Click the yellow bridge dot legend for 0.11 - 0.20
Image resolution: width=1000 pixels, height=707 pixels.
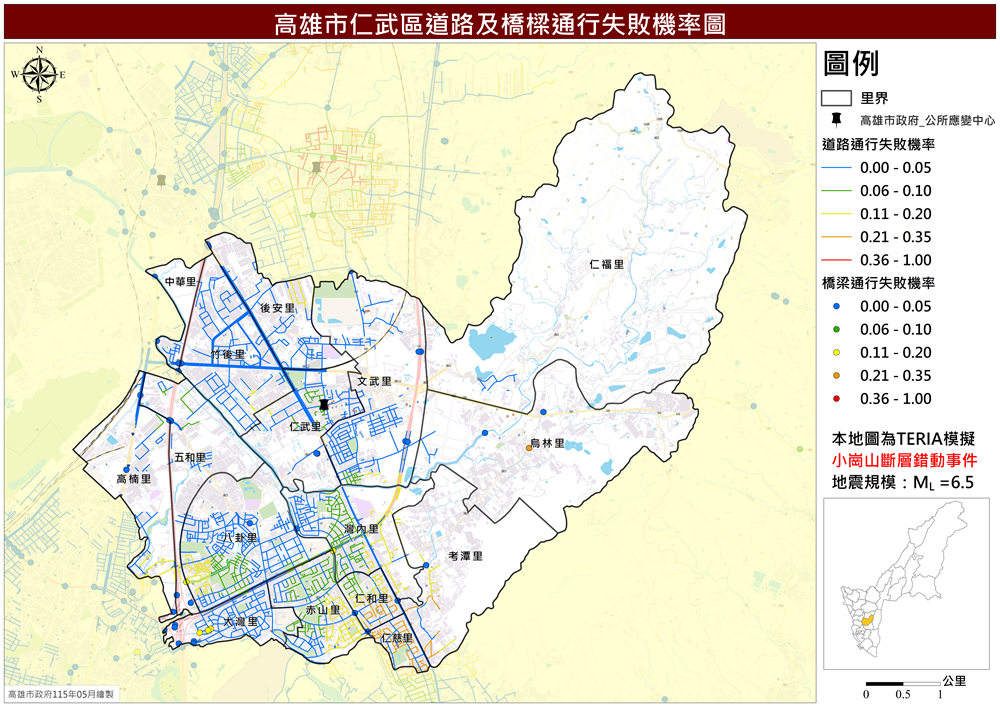point(837,353)
